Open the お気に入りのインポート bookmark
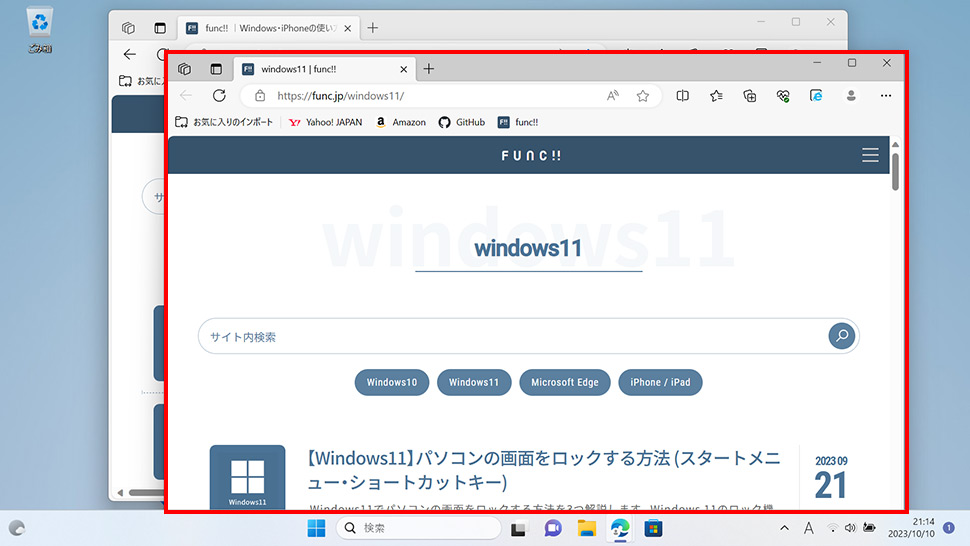This screenshot has width=970, height=546. [x=224, y=122]
